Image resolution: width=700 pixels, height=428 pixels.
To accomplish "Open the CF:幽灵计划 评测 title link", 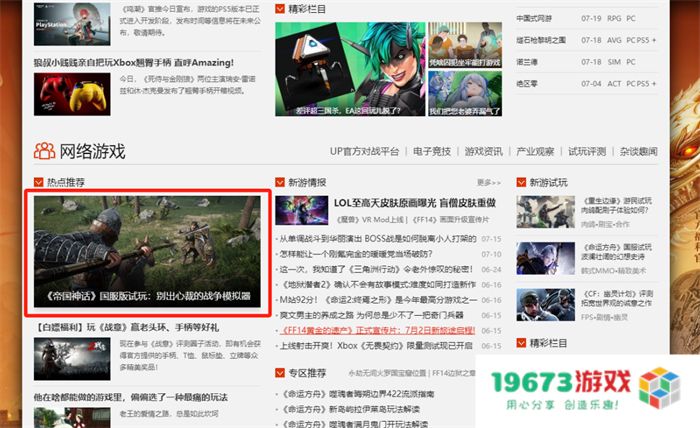I will (x=617, y=298).
